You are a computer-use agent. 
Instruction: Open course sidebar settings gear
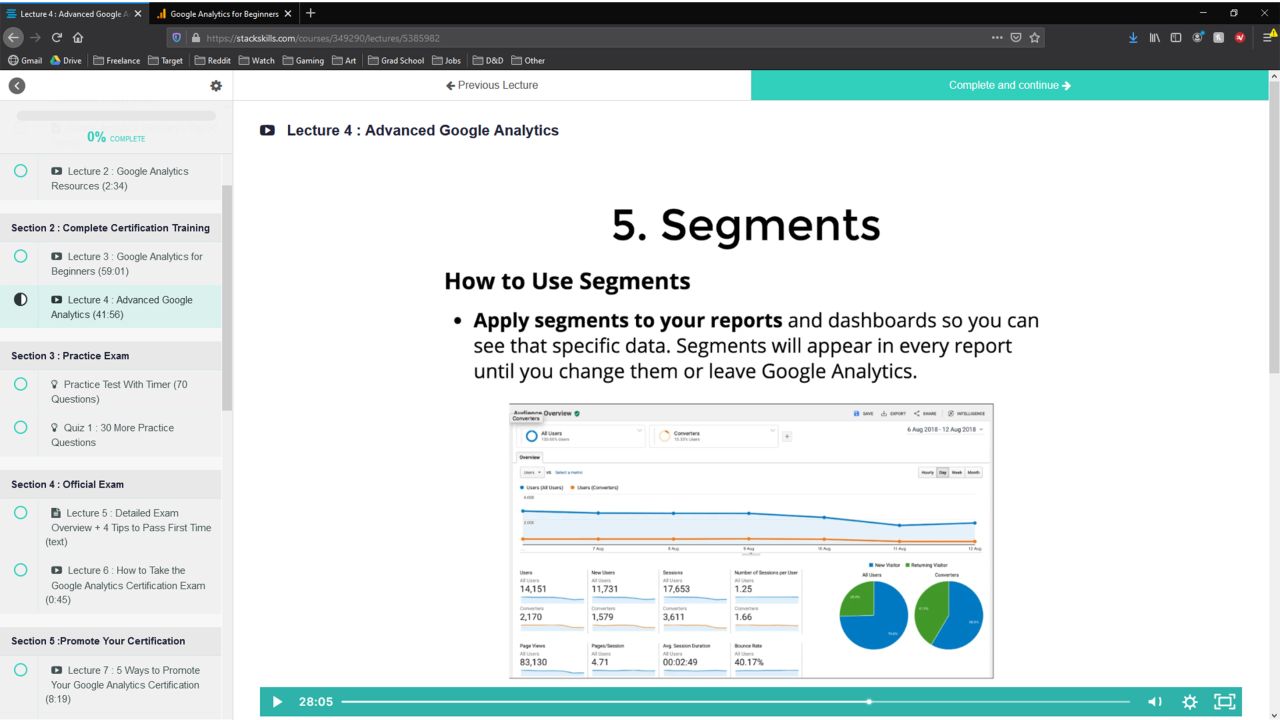tap(216, 86)
